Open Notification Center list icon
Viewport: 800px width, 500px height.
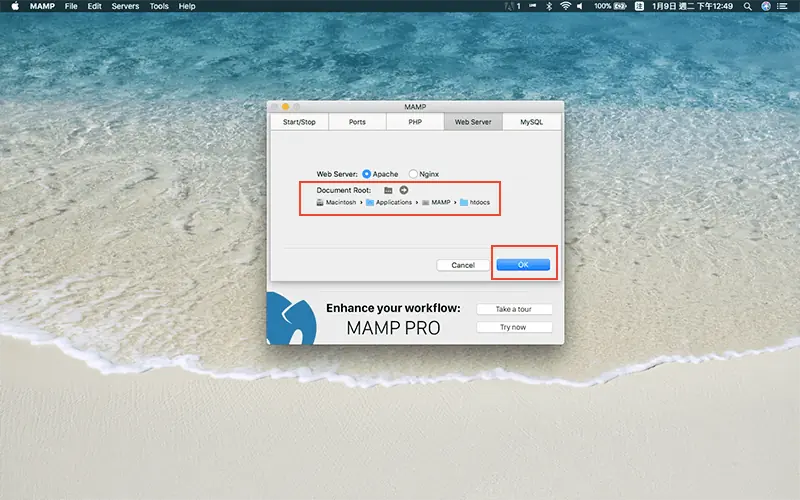pyautogui.click(x=782, y=6)
